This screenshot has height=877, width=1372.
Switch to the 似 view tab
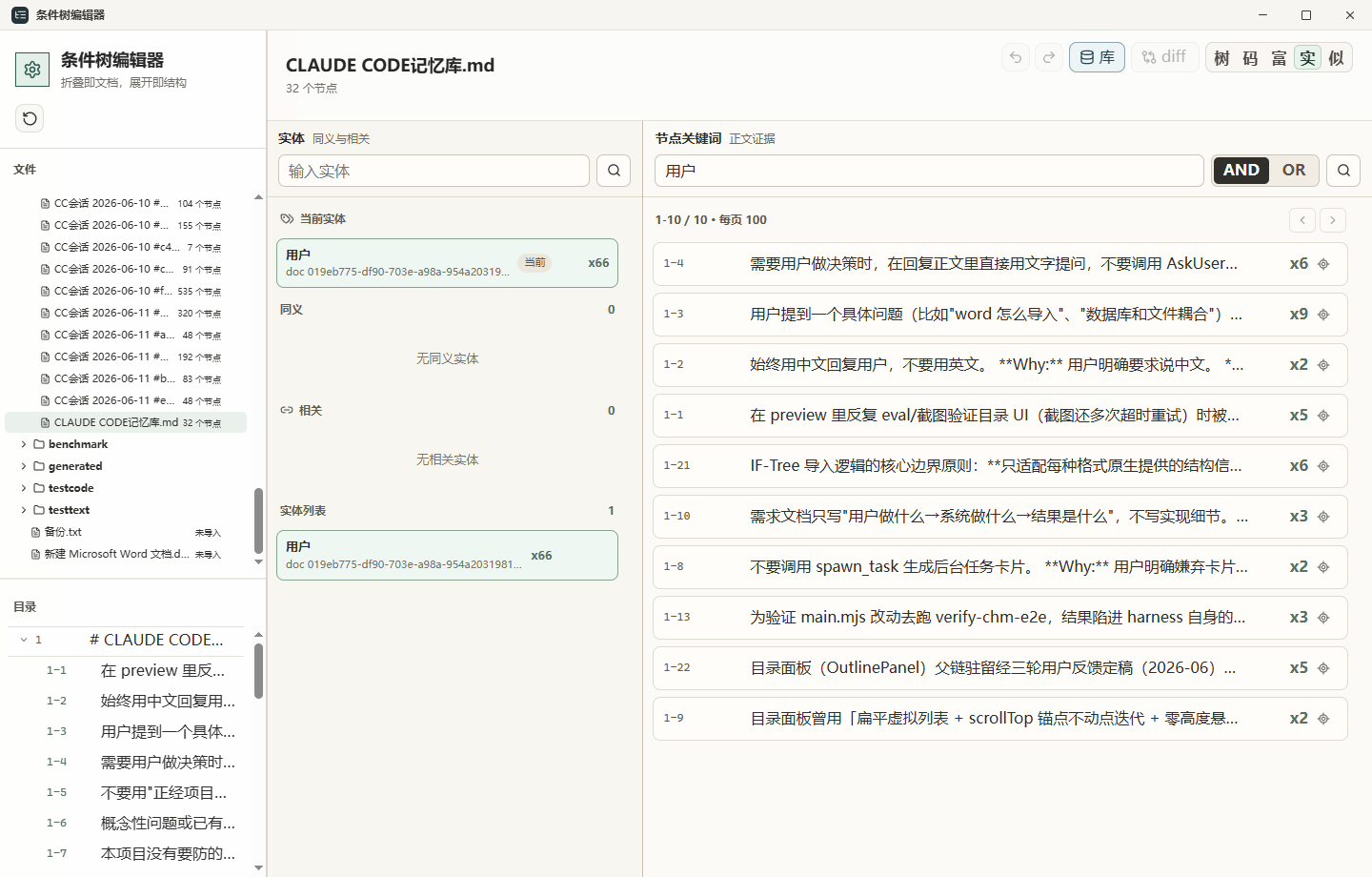click(x=1337, y=58)
